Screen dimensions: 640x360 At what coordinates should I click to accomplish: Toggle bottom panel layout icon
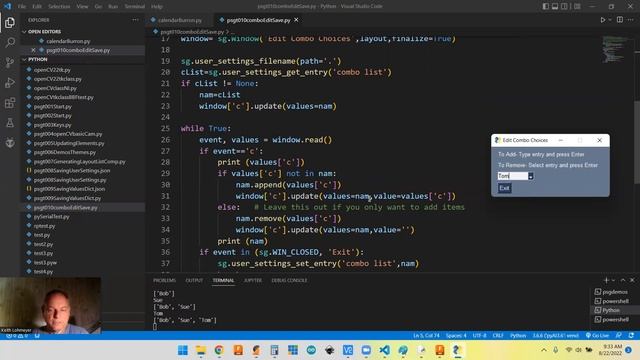coord(555,6)
